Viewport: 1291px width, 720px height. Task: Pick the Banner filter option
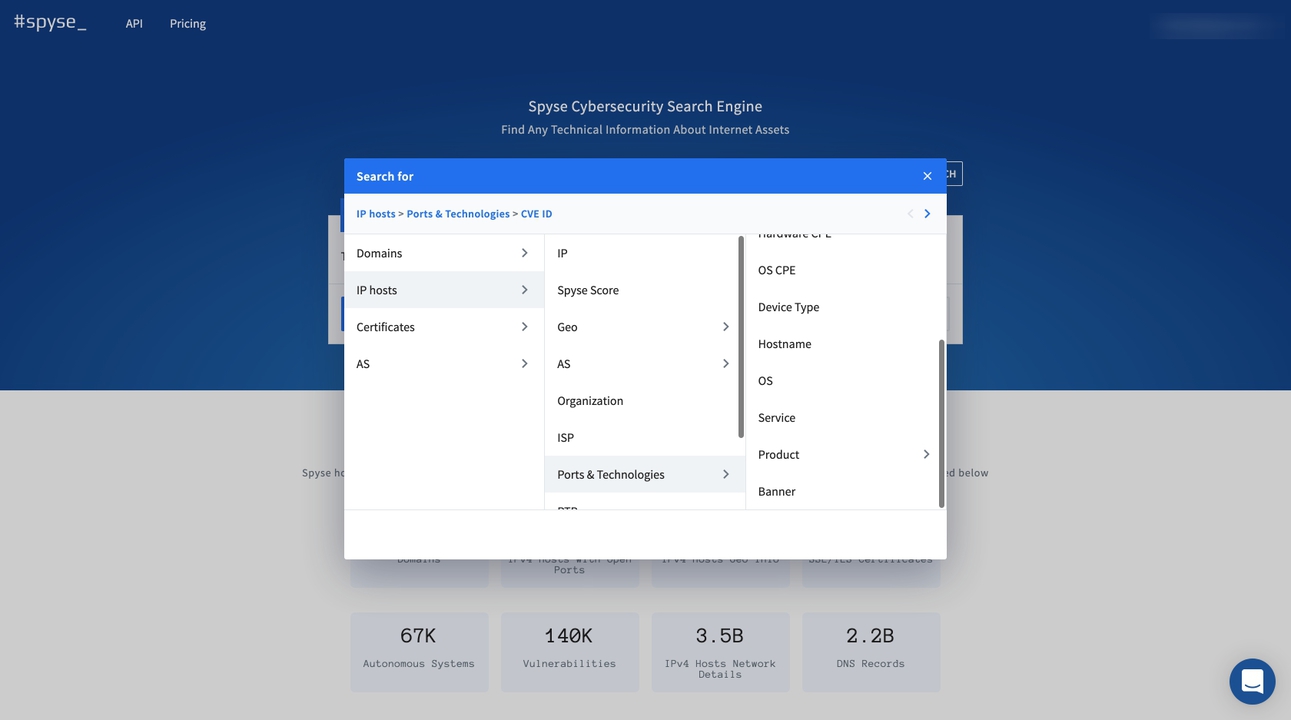click(x=777, y=491)
